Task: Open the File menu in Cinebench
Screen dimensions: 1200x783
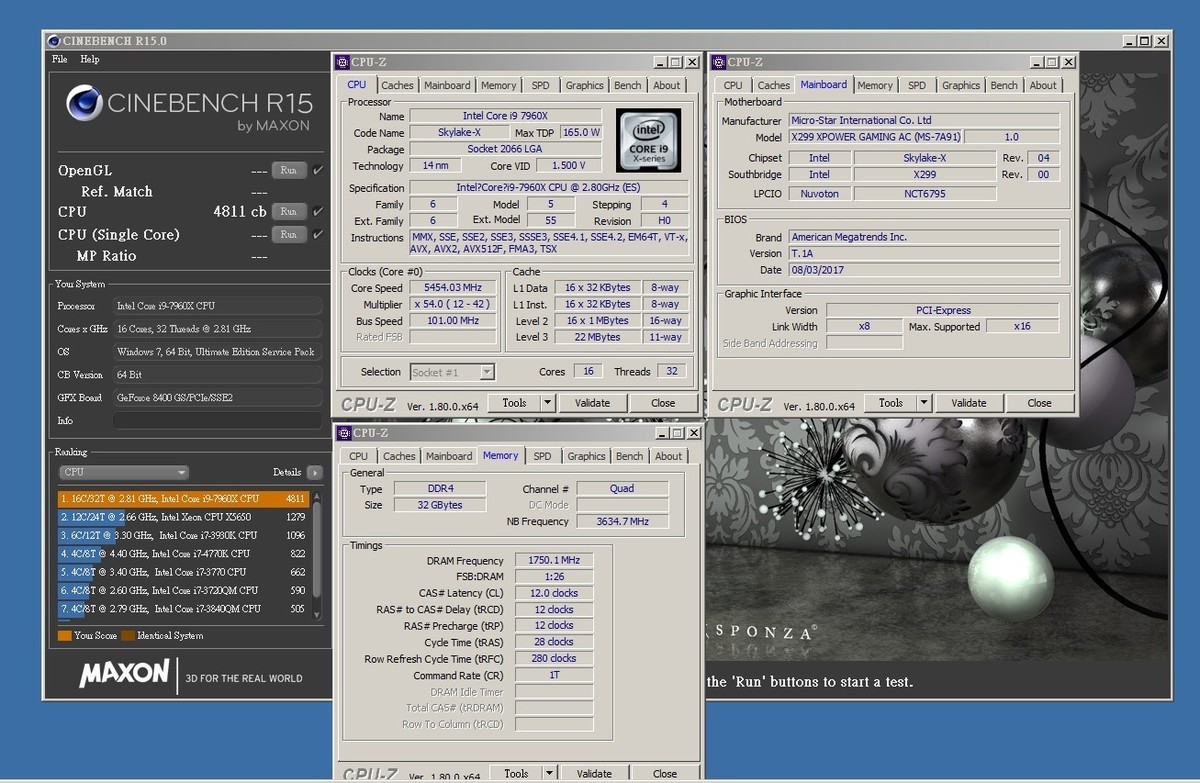Action: (x=58, y=59)
